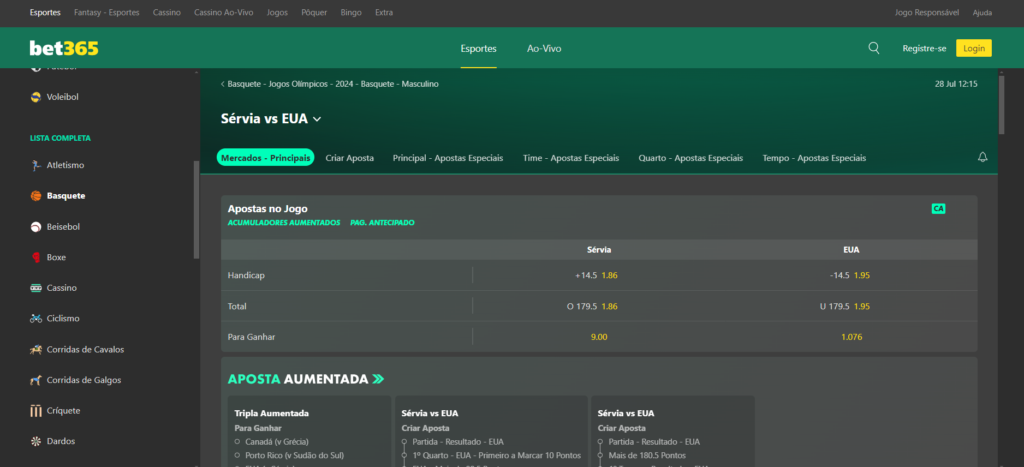
Task: Open Fantasy - Esportes in top bar
Action: point(106,12)
